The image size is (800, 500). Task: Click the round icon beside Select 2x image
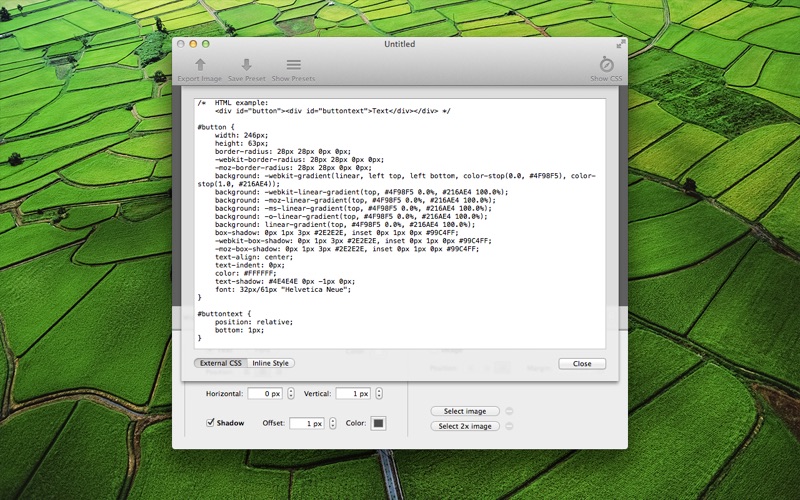508,426
